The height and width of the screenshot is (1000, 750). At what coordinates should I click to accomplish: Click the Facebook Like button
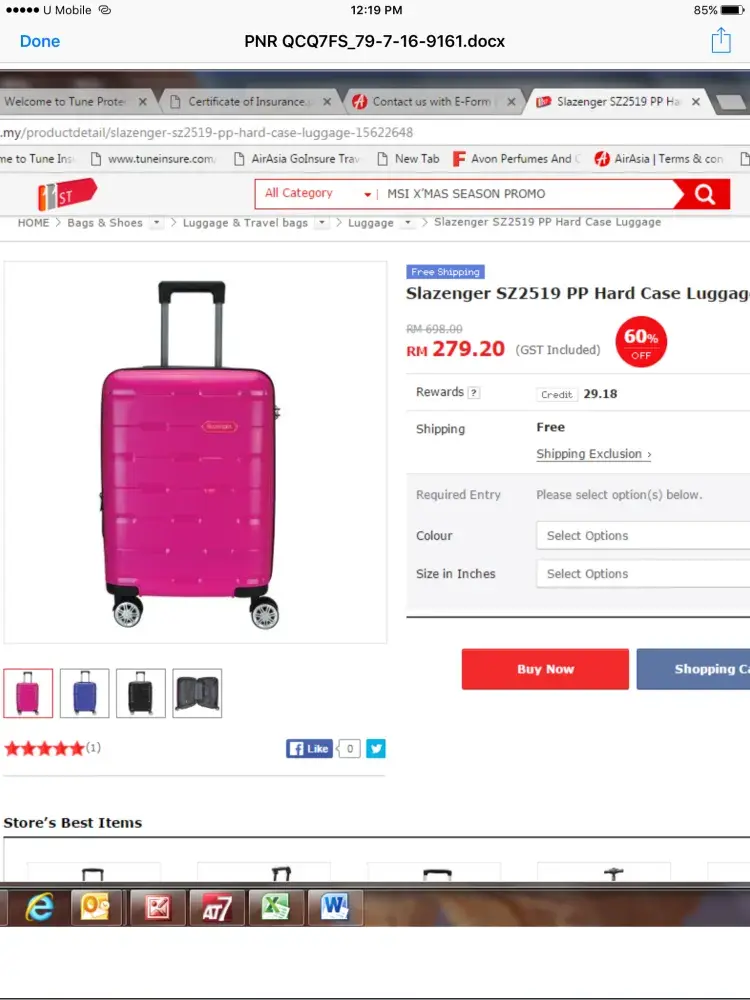tap(309, 748)
